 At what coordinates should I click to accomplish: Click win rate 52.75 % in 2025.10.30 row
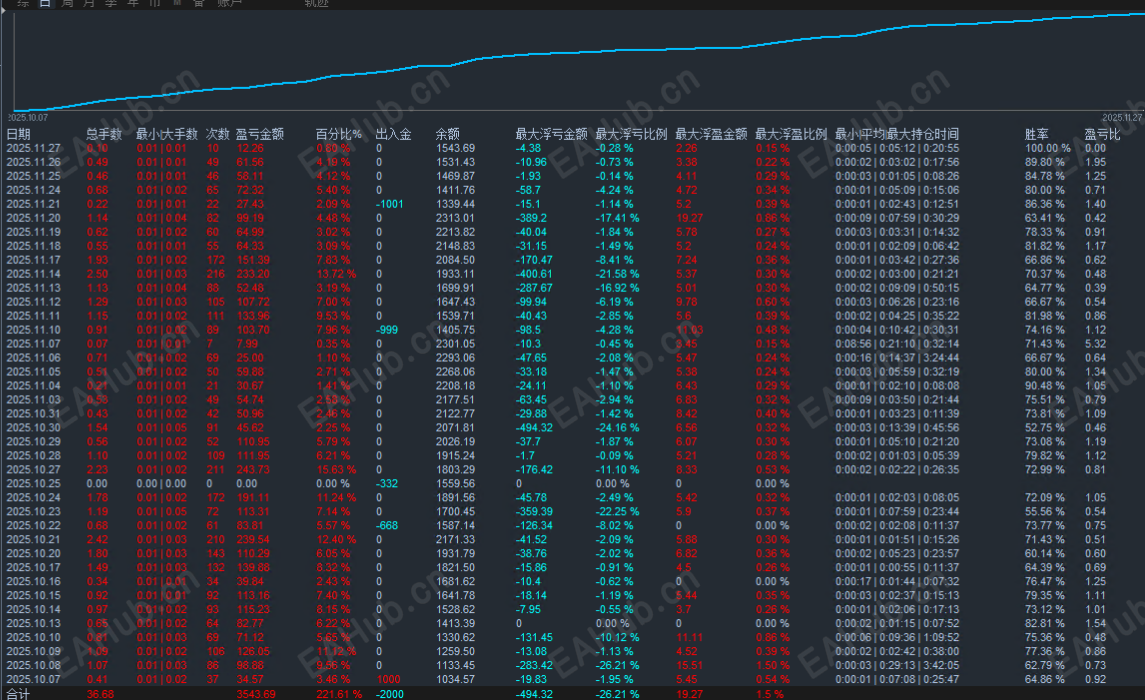click(x=1044, y=428)
